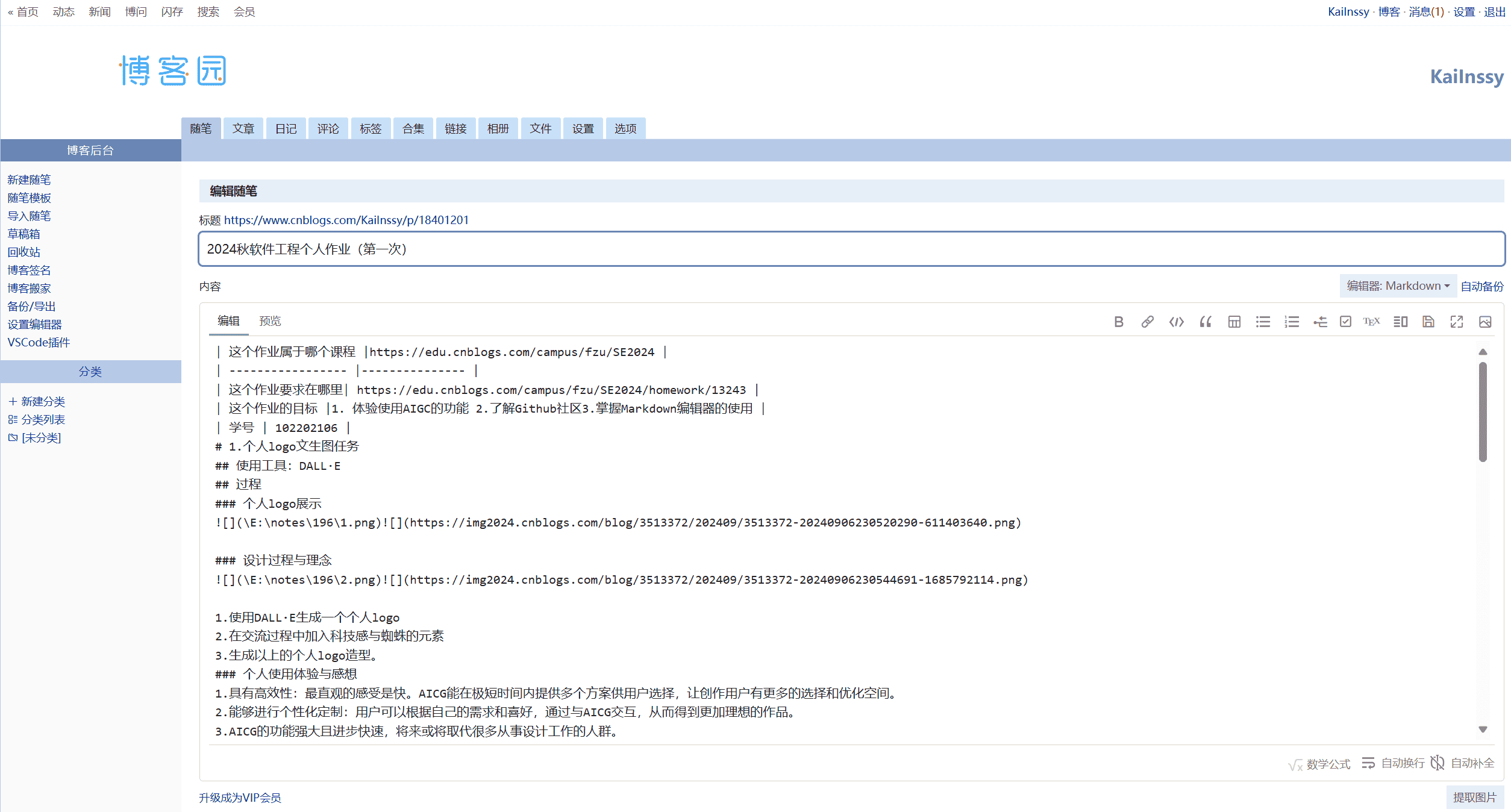Toggle 自动补全 (autocomplete) option
This screenshot has height=812, width=1511.
[x=1463, y=763]
